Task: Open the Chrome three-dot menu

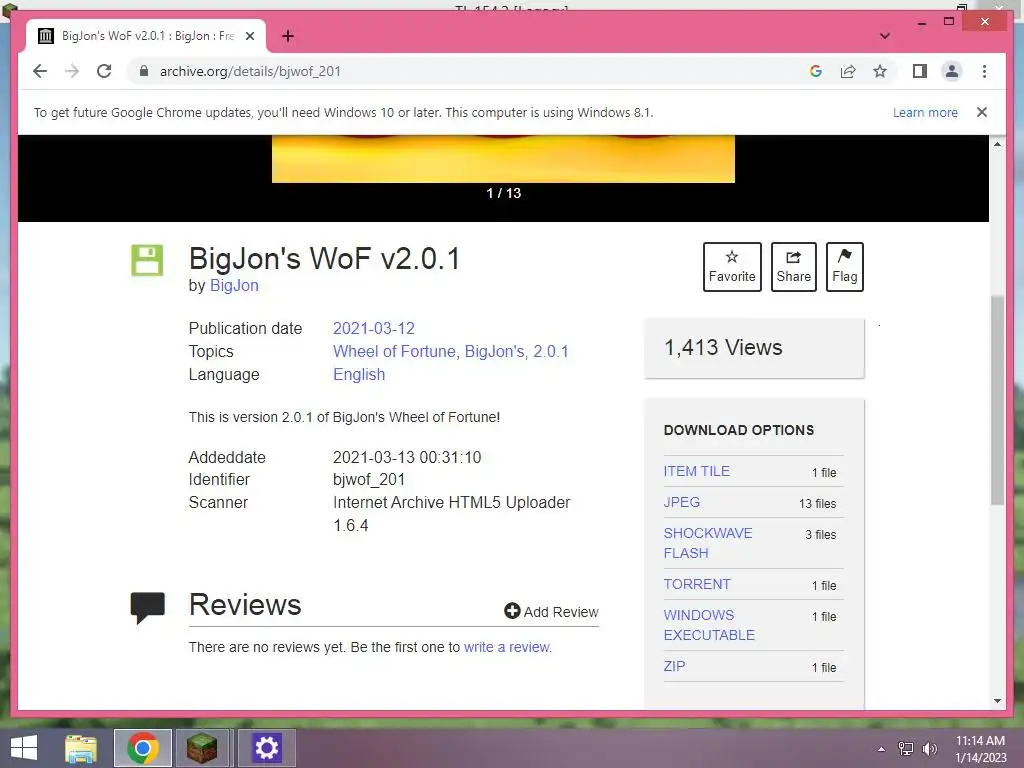Action: (x=984, y=71)
